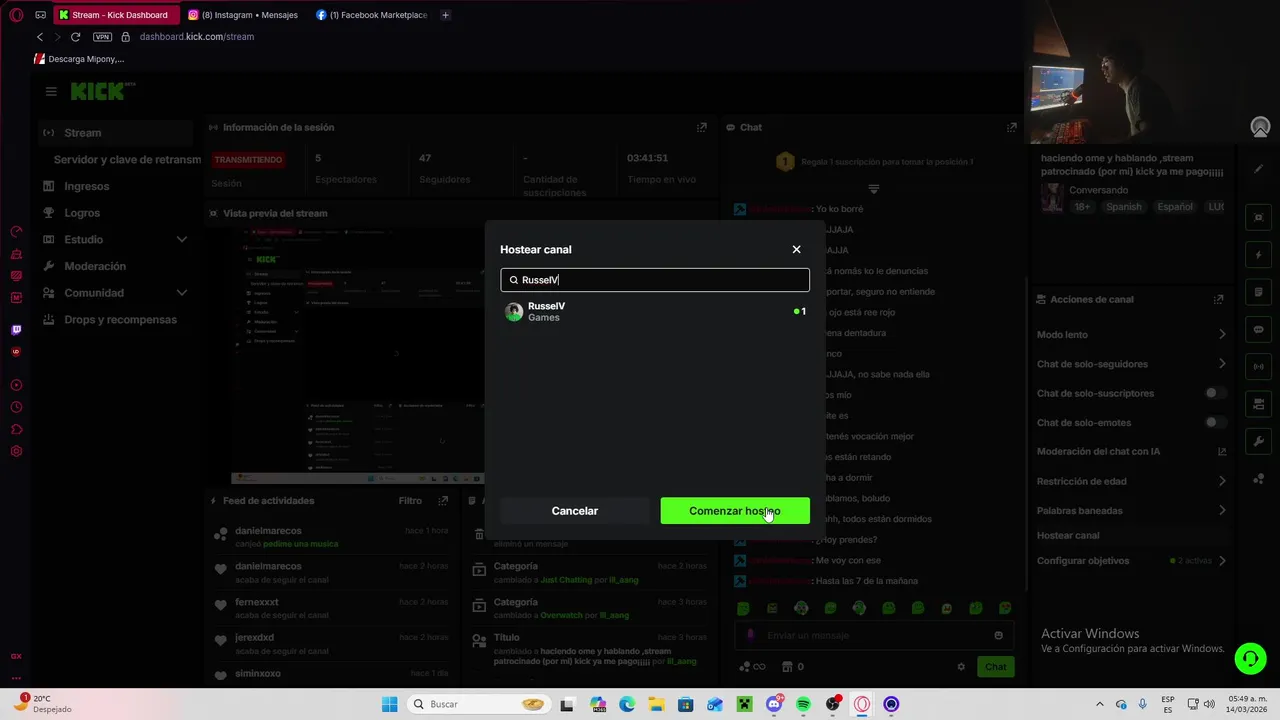Screen dimensions: 1280x720
Task: Click the green Chat send button
Action: (996, 667)
